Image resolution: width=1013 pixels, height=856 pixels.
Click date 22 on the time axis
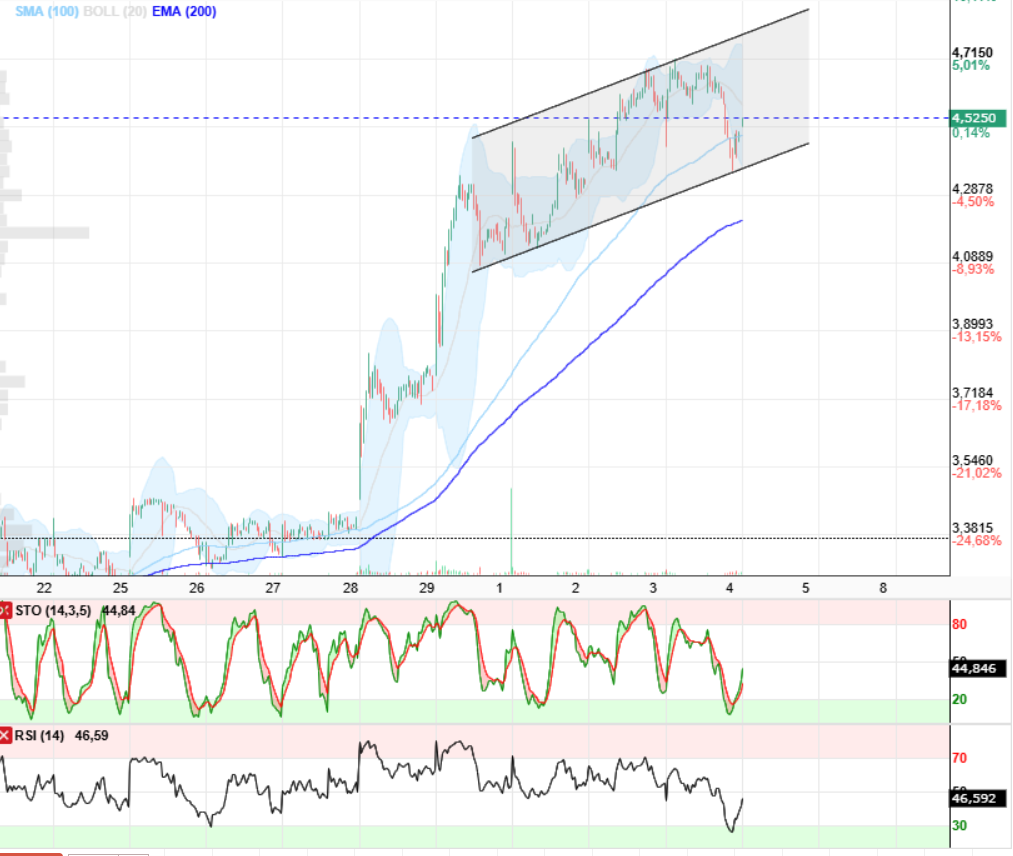coord(44,588)
